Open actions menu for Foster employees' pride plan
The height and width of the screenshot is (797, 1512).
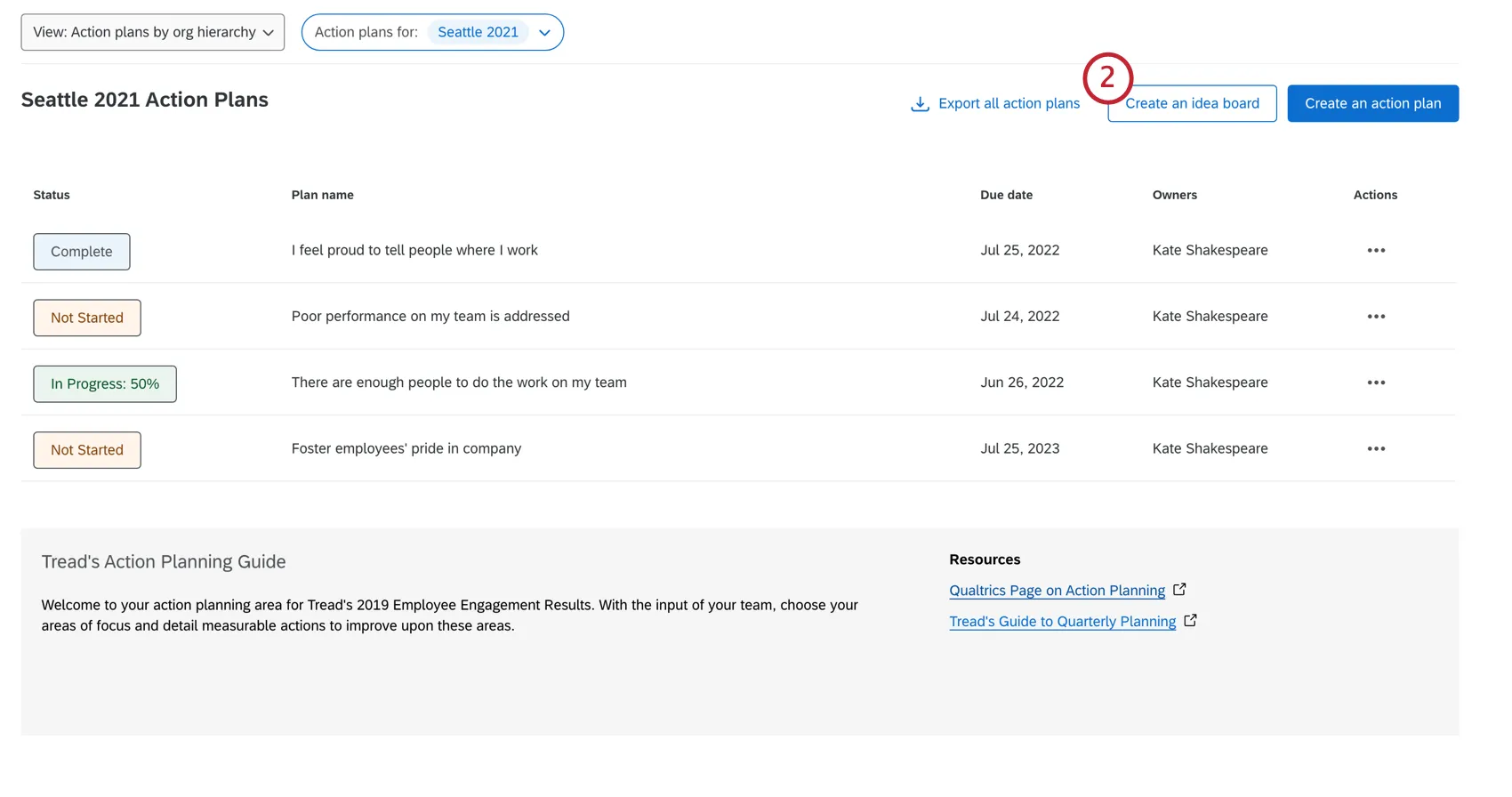coord(1376,449)
